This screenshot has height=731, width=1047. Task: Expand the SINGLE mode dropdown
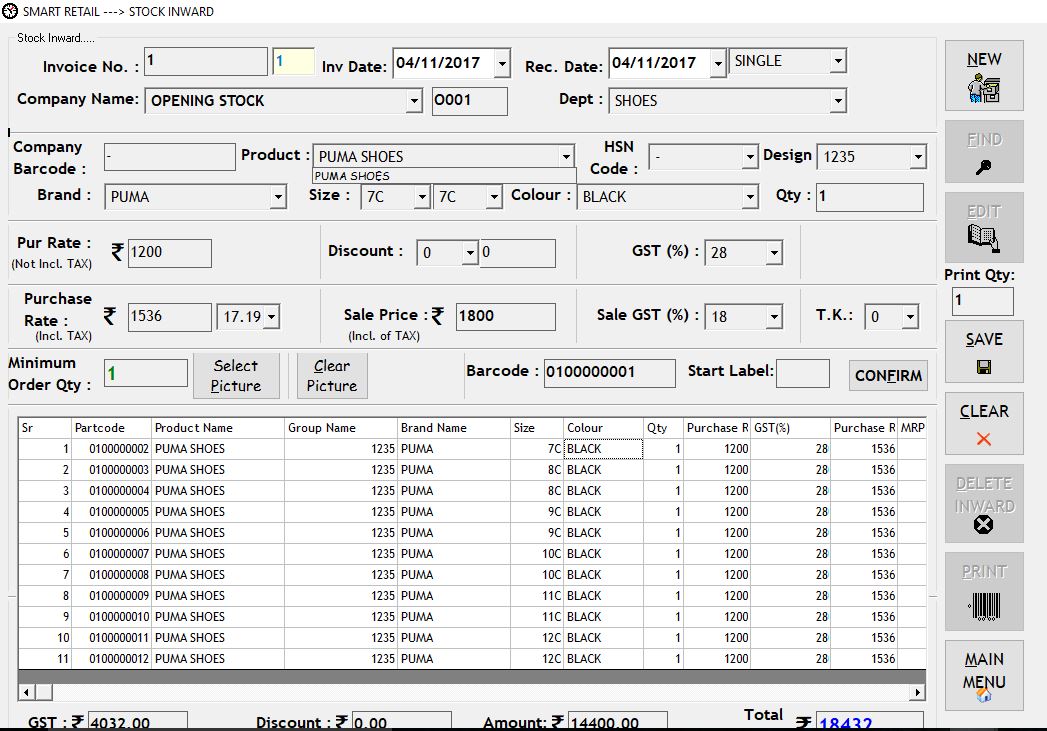click(838, 61)
